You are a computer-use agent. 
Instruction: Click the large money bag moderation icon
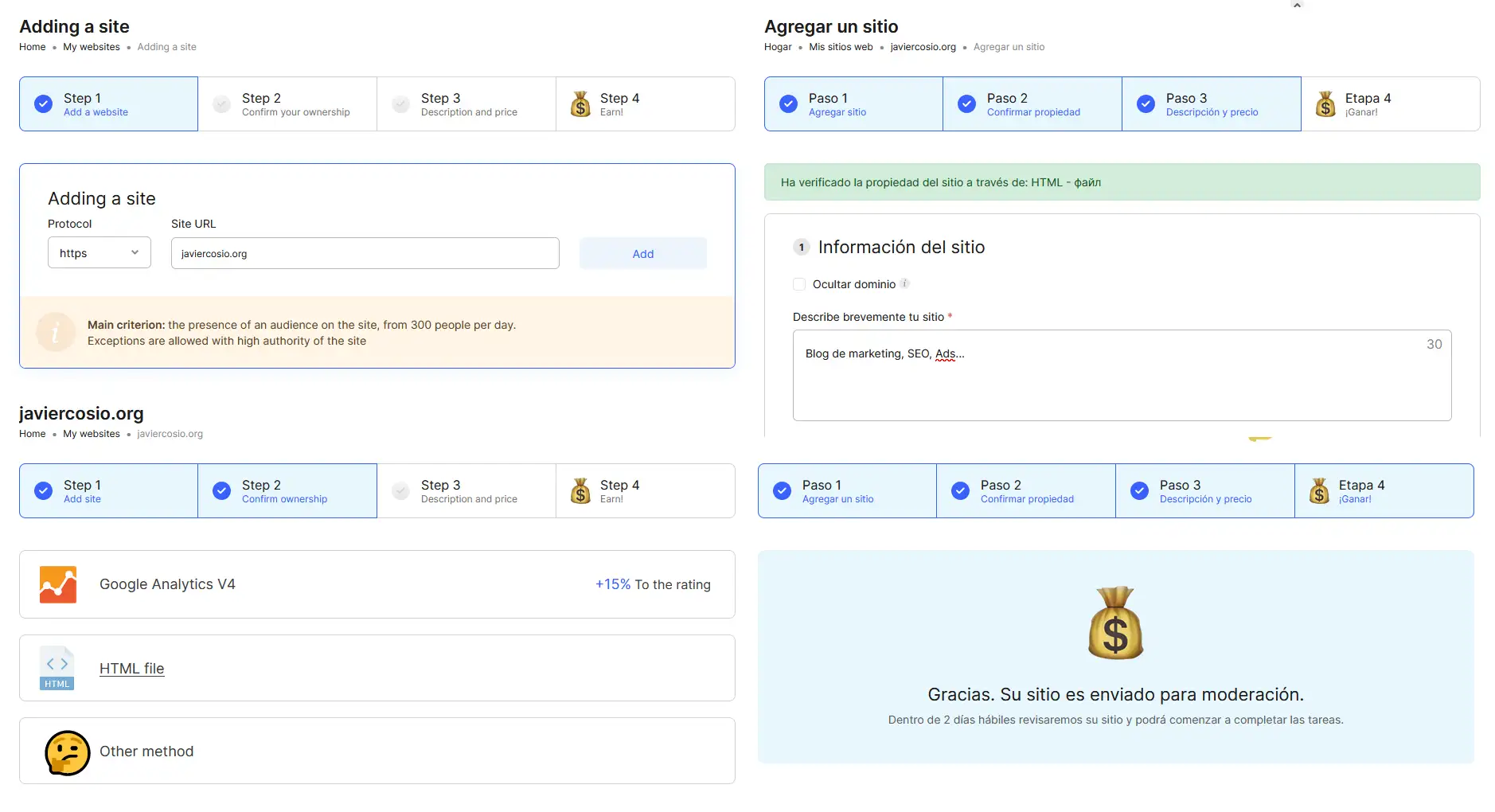pyautogui.click(x=1115, y=623)
